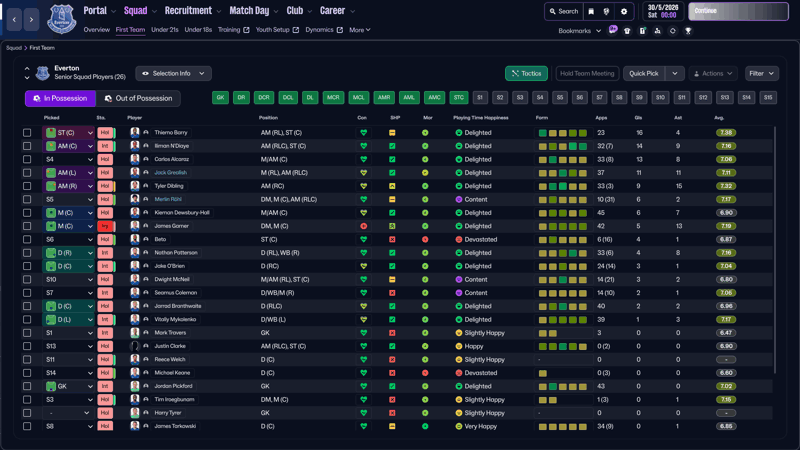Viewport: 800px width, 450px height.
Task: Open the Portal menu
Action: tap(99, 11)
